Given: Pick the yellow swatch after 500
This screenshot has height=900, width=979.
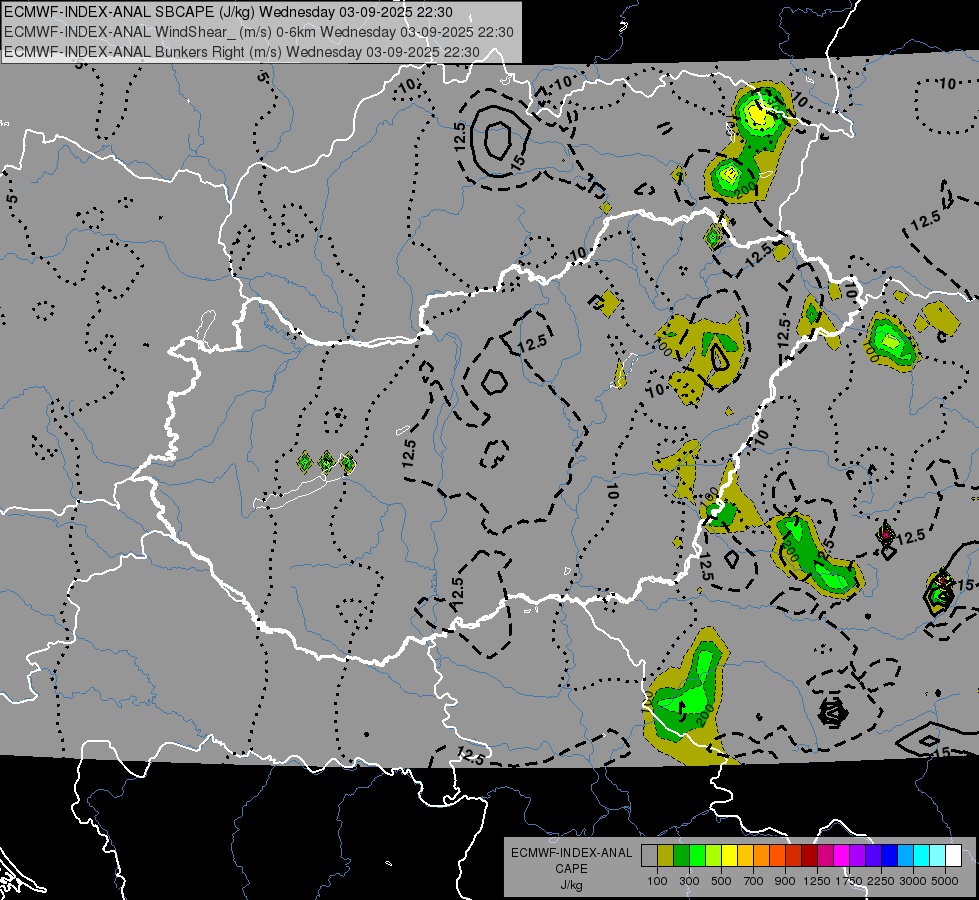Looking at the screenshot, I should [x=729, y=856].
